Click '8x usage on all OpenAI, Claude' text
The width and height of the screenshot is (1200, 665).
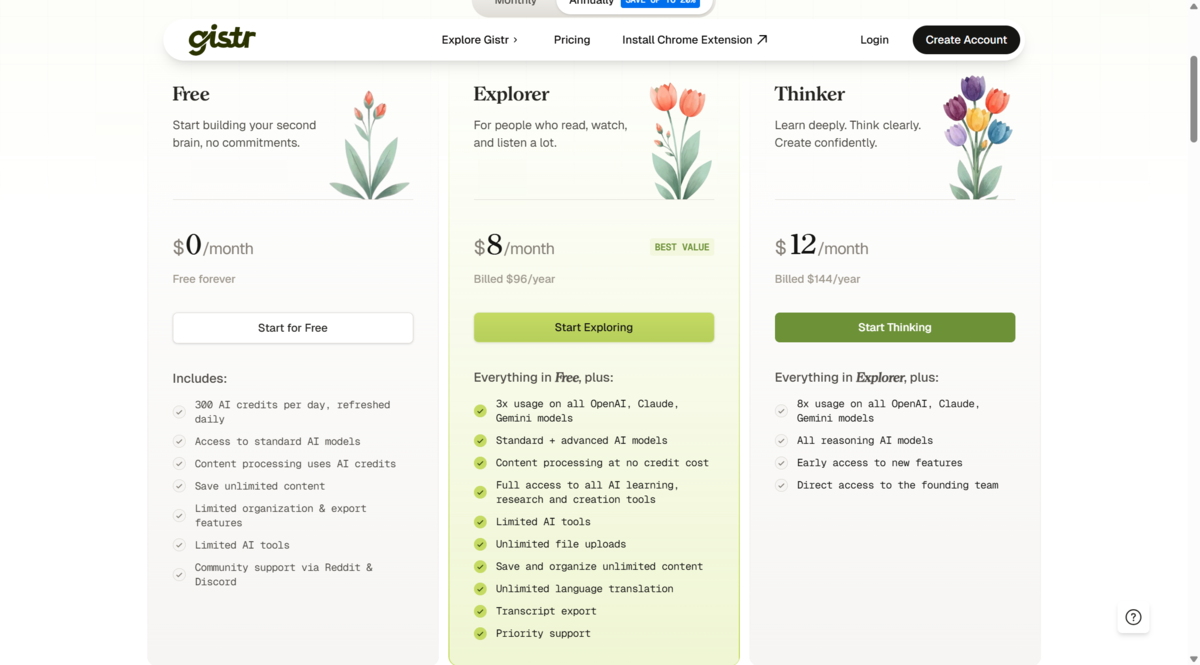[888, 411]
